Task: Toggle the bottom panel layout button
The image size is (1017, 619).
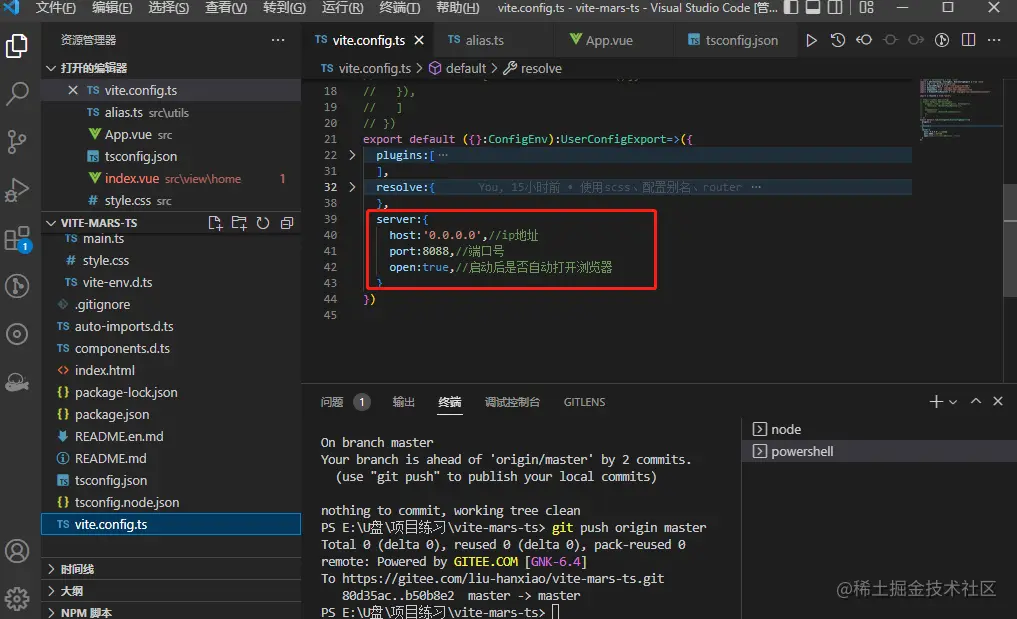Action: tap(815, 8)
